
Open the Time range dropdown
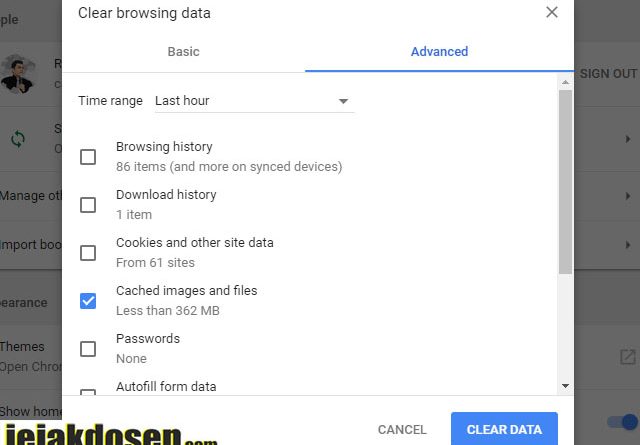pos(254,101)
